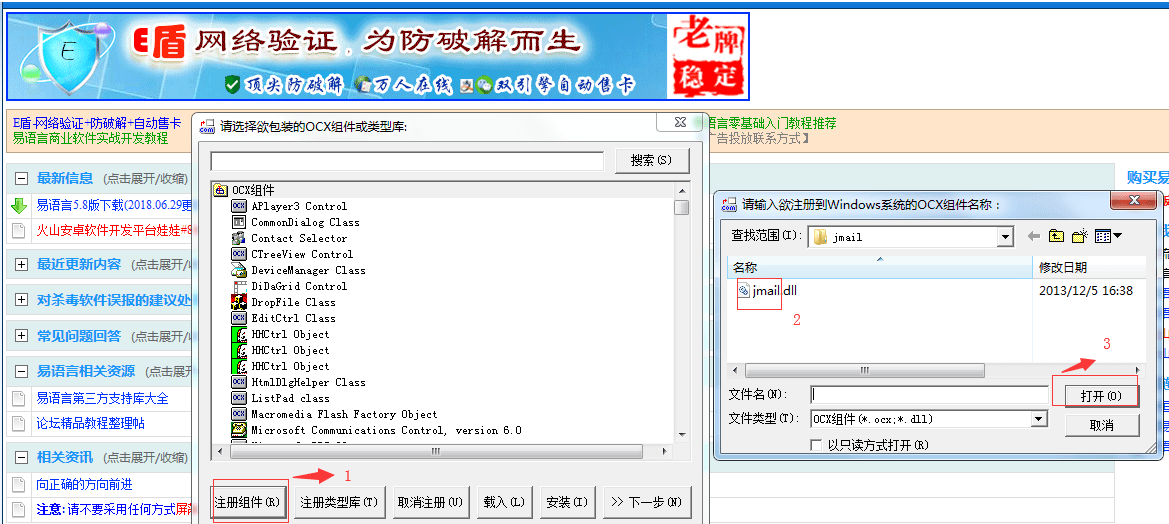Open the 向正确的方向前进 link

coord(84,485)
